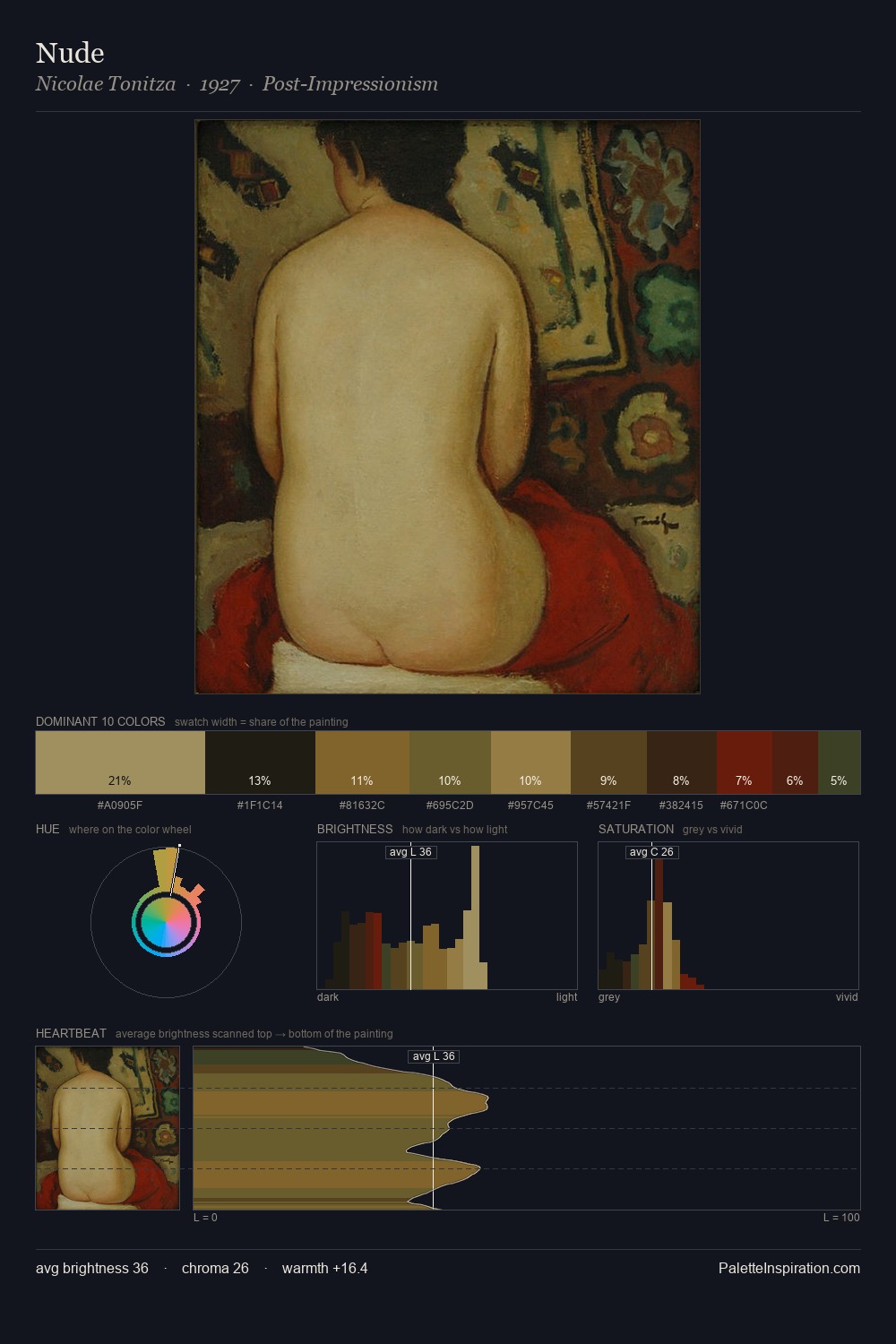896x1344 pixels.
Task: Click the hex code '#382415'
Action: pos(681,806)
